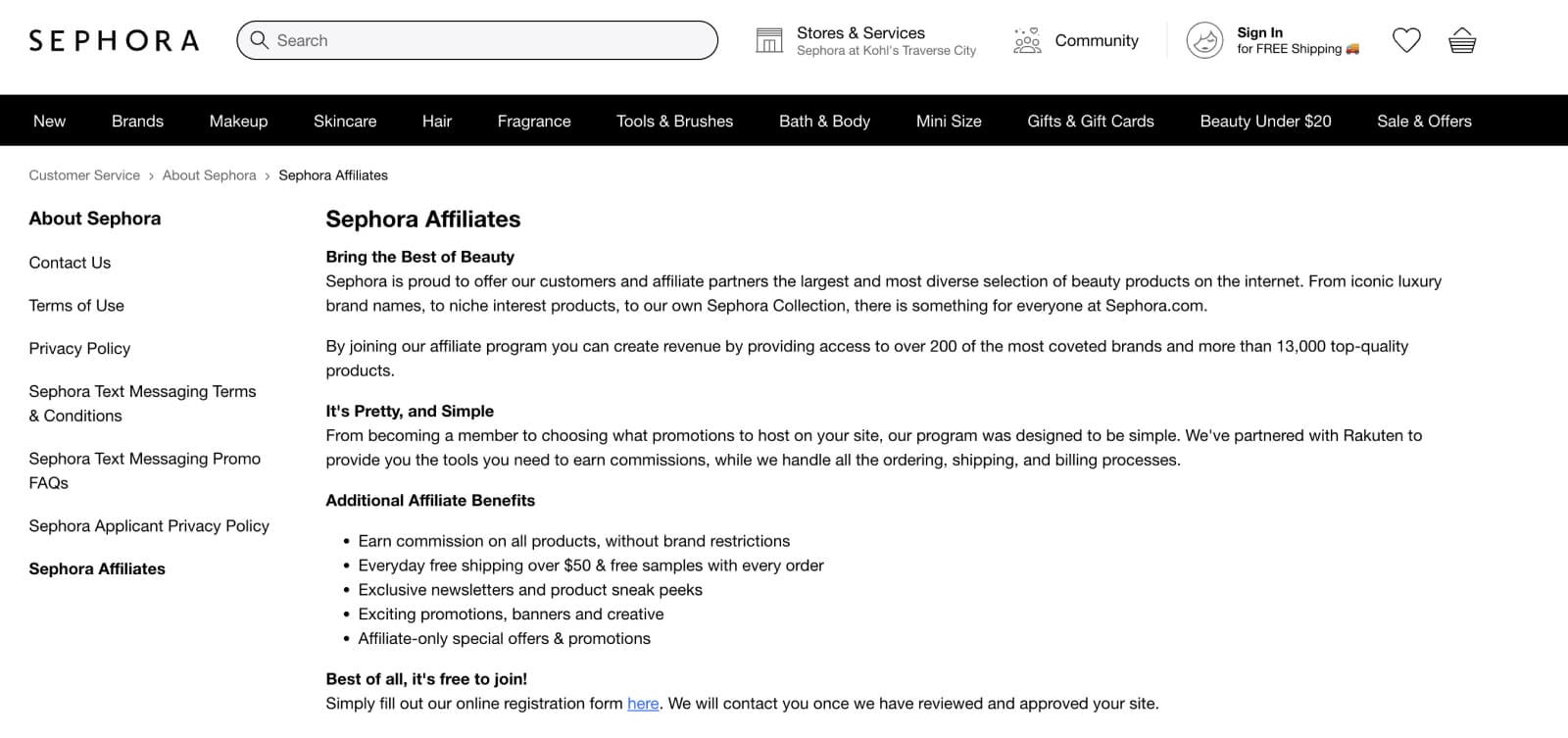Open the Sale & Offers menu
Viewport: 1568px width, 738px height.
point(1424,121)
